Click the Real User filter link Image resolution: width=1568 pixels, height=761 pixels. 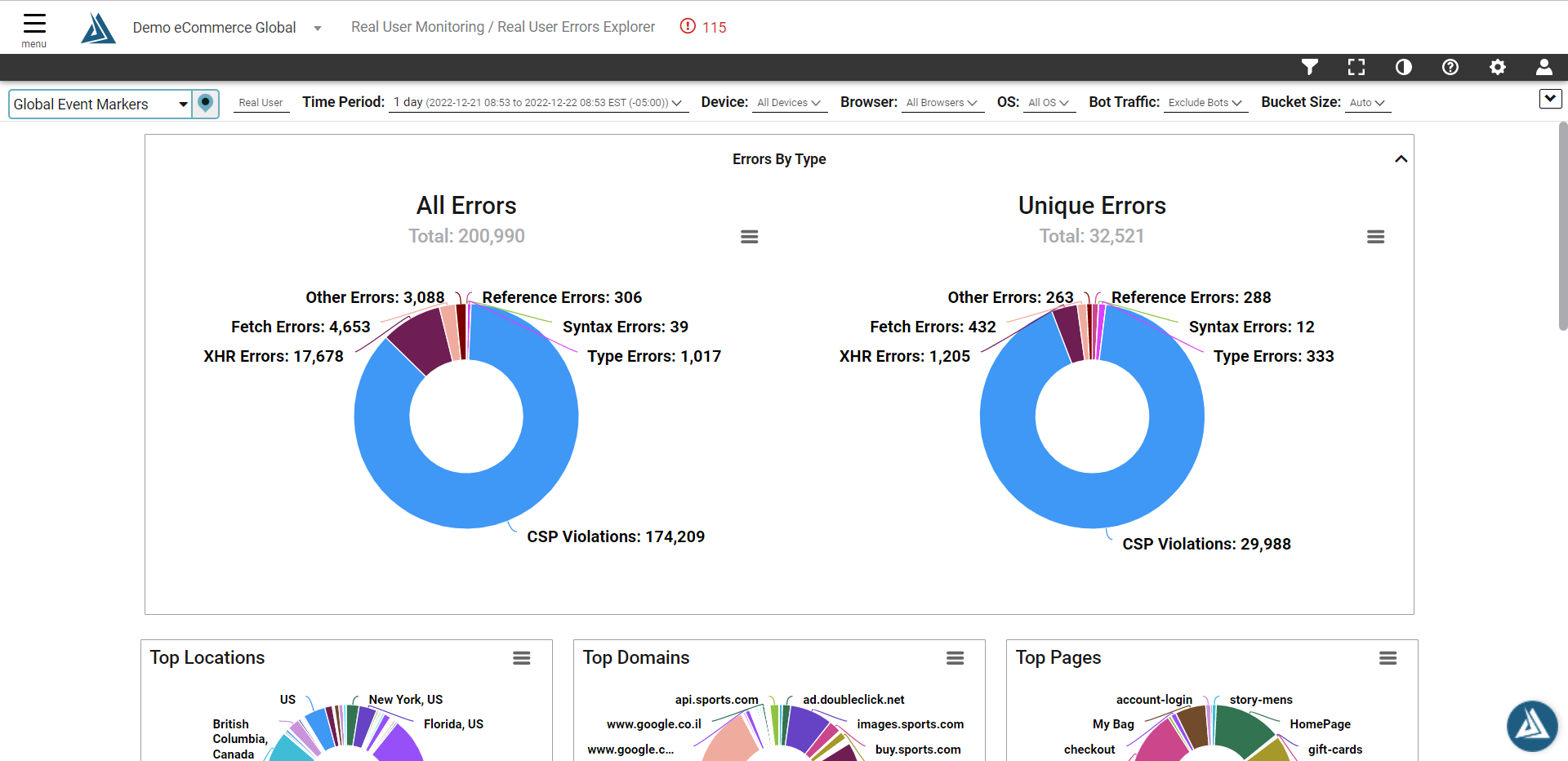pos(261,103)
